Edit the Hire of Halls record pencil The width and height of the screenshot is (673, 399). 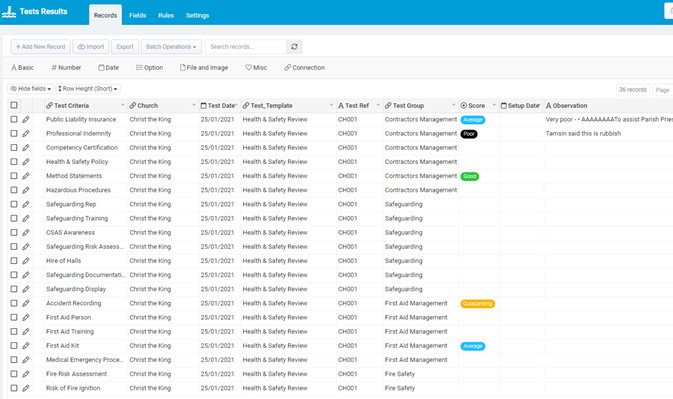(x=26, y=261)
